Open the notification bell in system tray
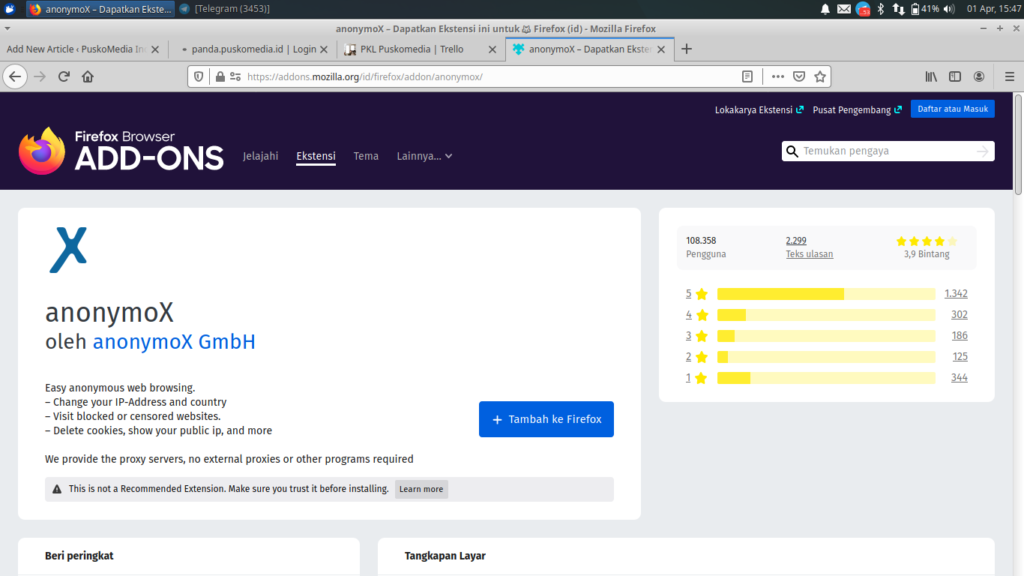Screen dimensions: 1024x576 click(x=825, y=9)
